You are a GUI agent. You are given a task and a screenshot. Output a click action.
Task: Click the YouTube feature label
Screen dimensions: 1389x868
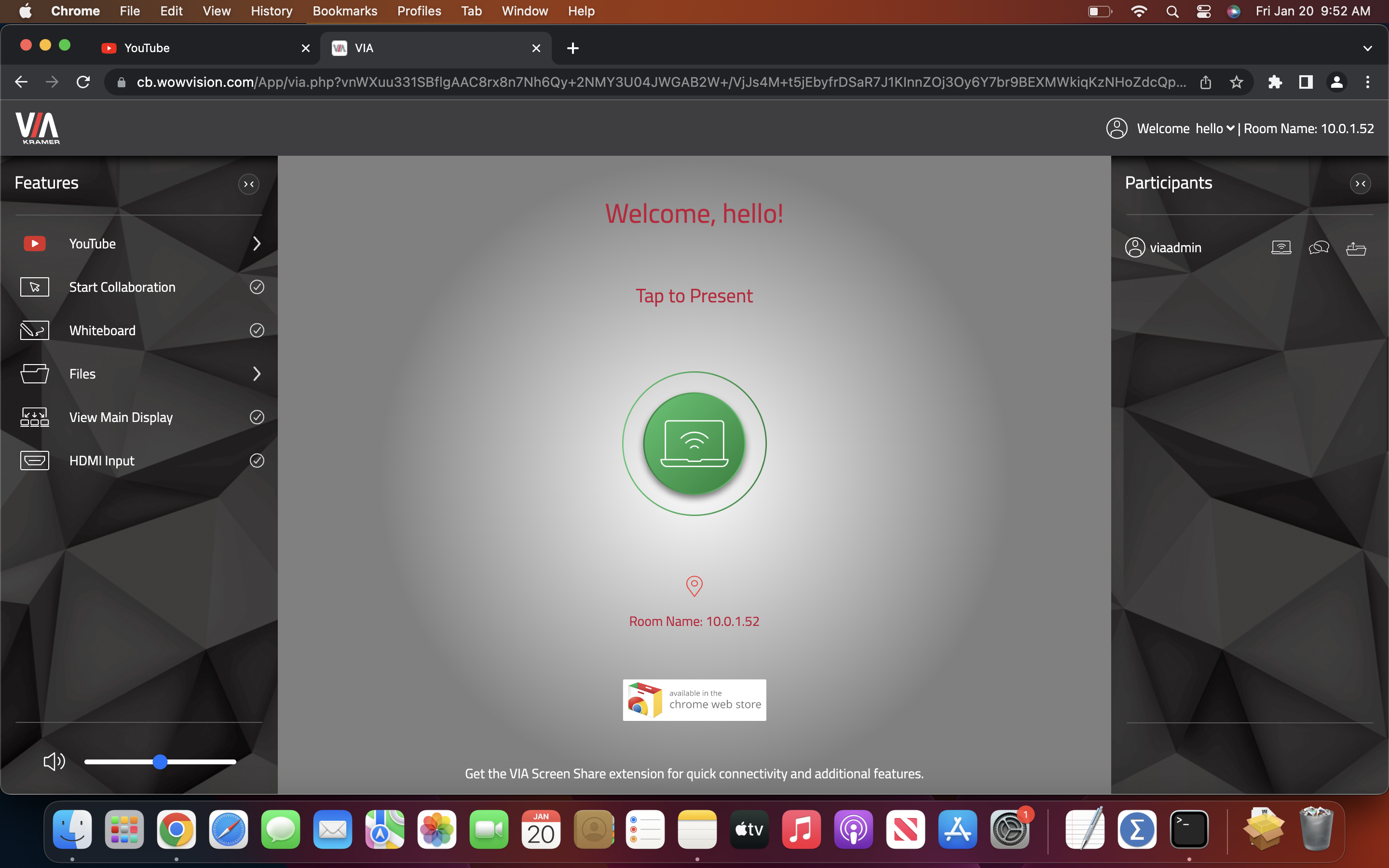93,244
